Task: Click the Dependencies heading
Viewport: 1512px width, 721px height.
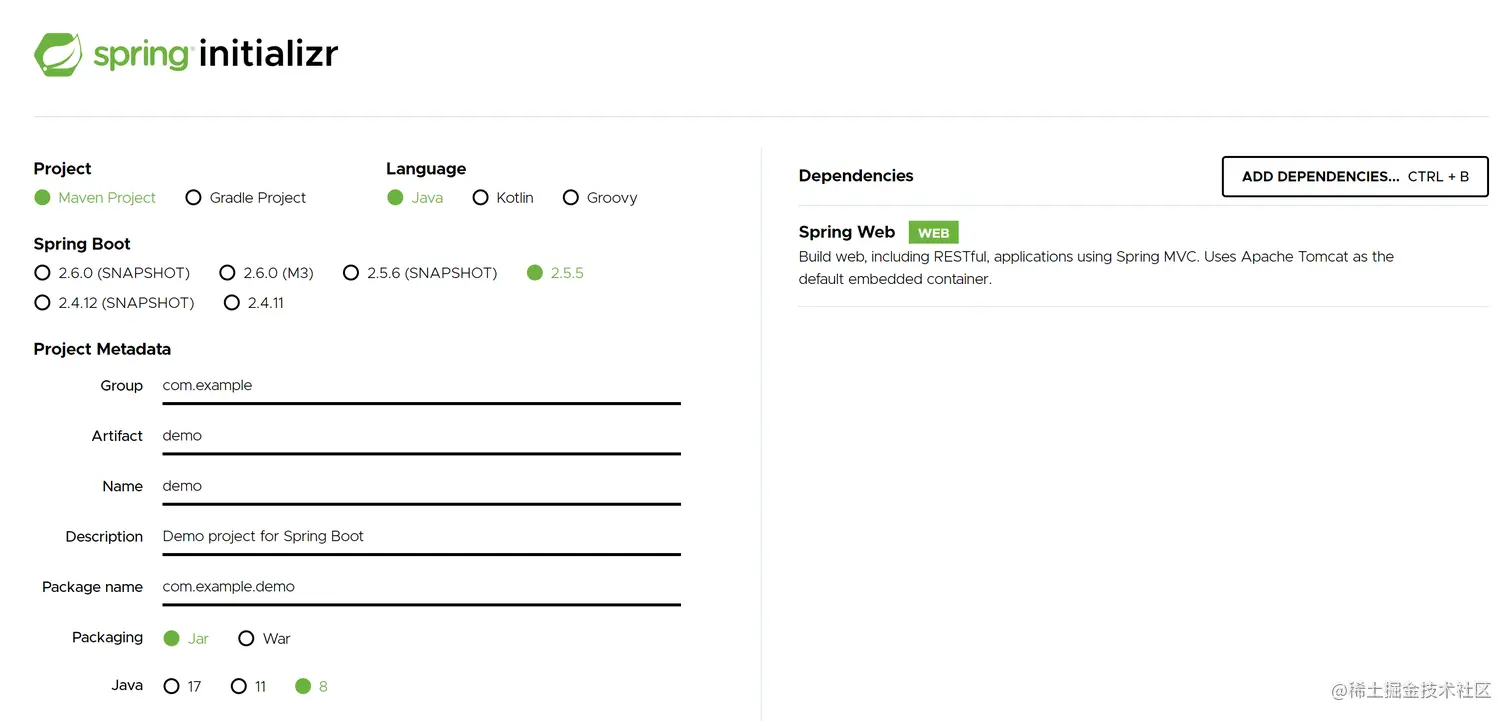Action: [x=856, y=176]
